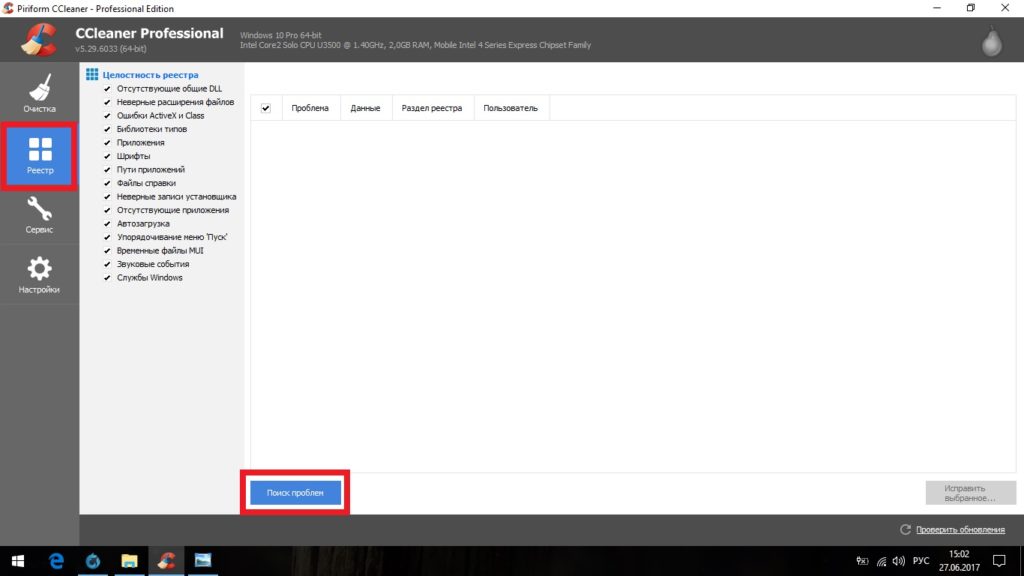The height and width of the screenshot is (576, 1024).
Task: Toggle the Библиотеки типов checkbox
Action: 107,129
